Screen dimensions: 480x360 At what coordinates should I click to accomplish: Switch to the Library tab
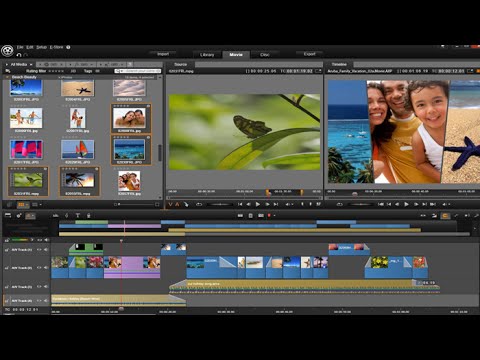point(207,55)
